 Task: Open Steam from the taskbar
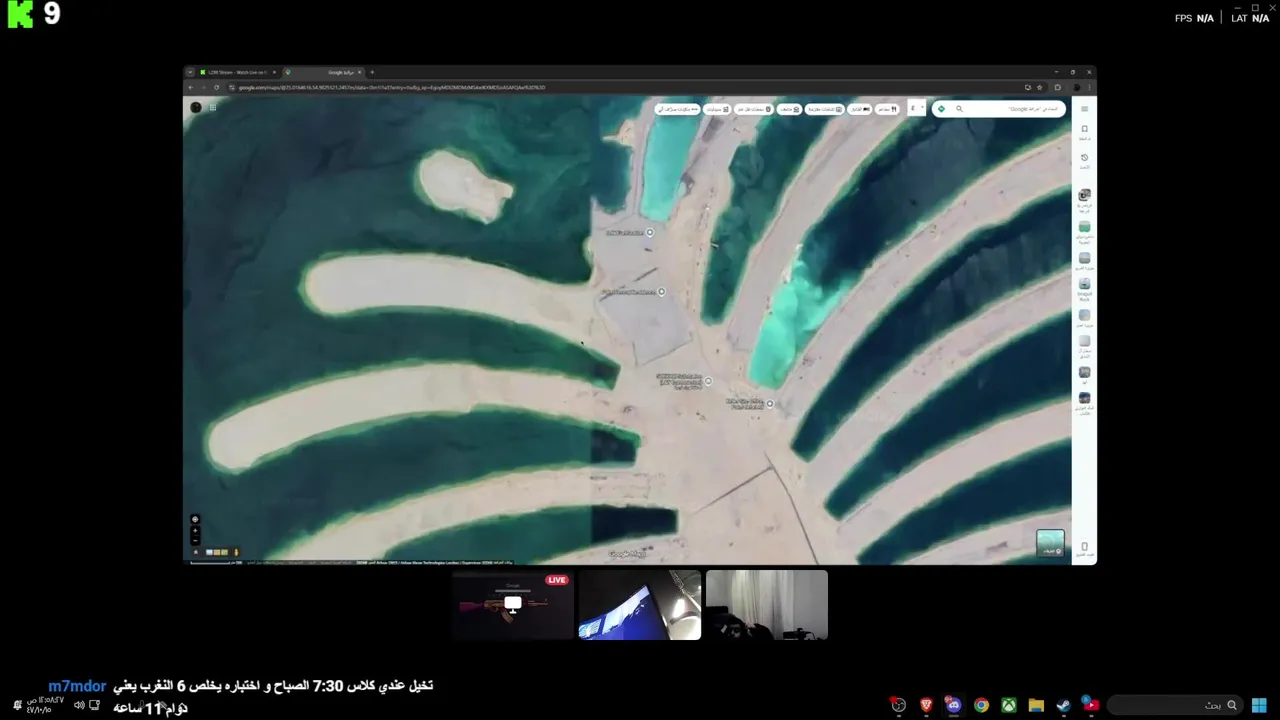pos(1063,705)
